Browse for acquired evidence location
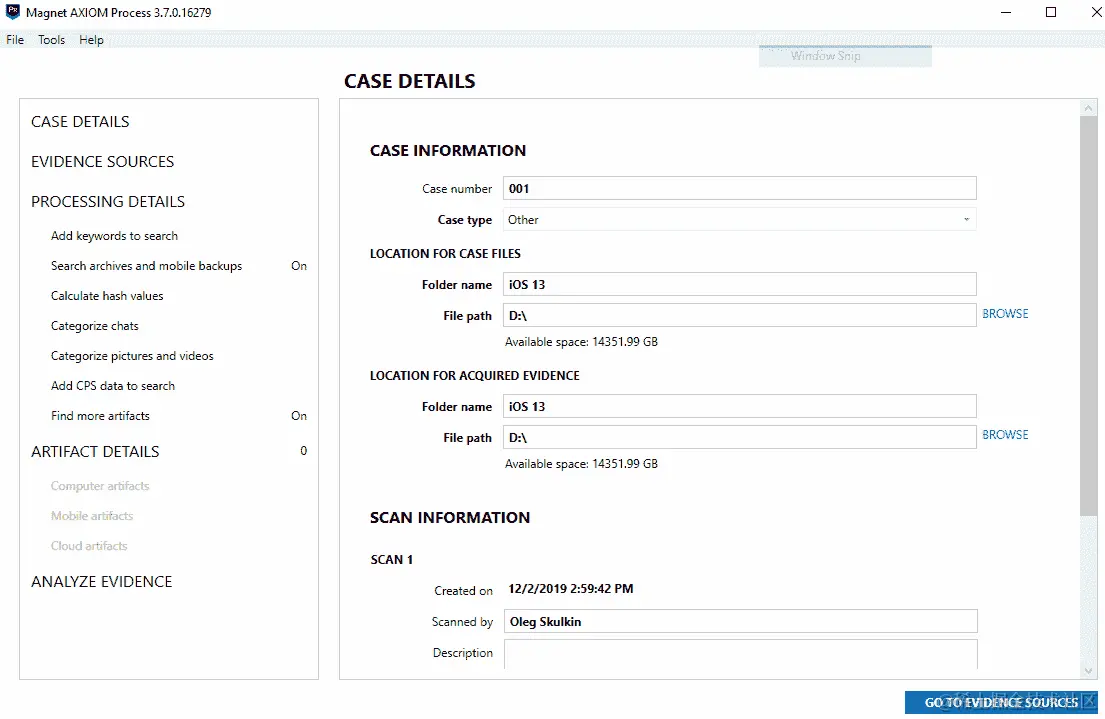This screenshot has width=1105, height=719. coord(1005,435)
